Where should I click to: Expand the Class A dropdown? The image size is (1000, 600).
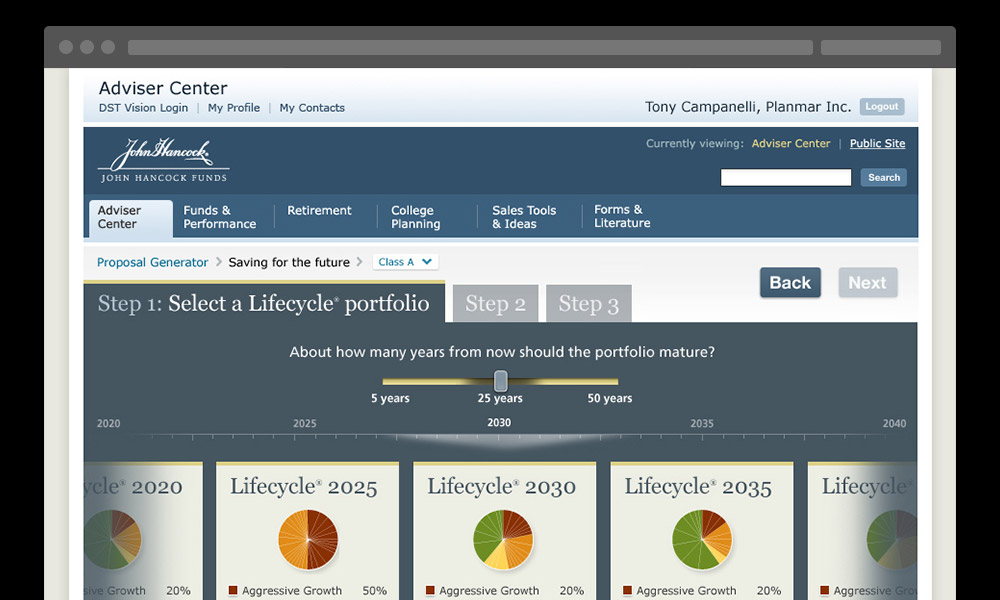coord(405,261)
